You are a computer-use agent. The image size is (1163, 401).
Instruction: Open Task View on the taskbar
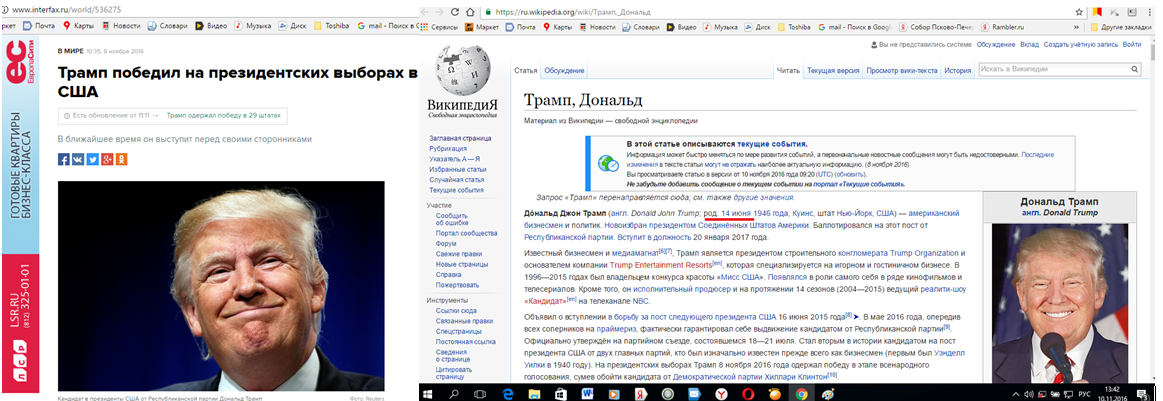[478, 393]
